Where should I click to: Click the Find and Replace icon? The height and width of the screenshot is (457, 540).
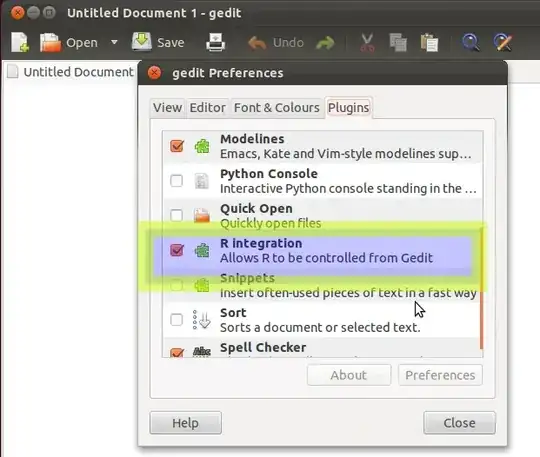502,42
